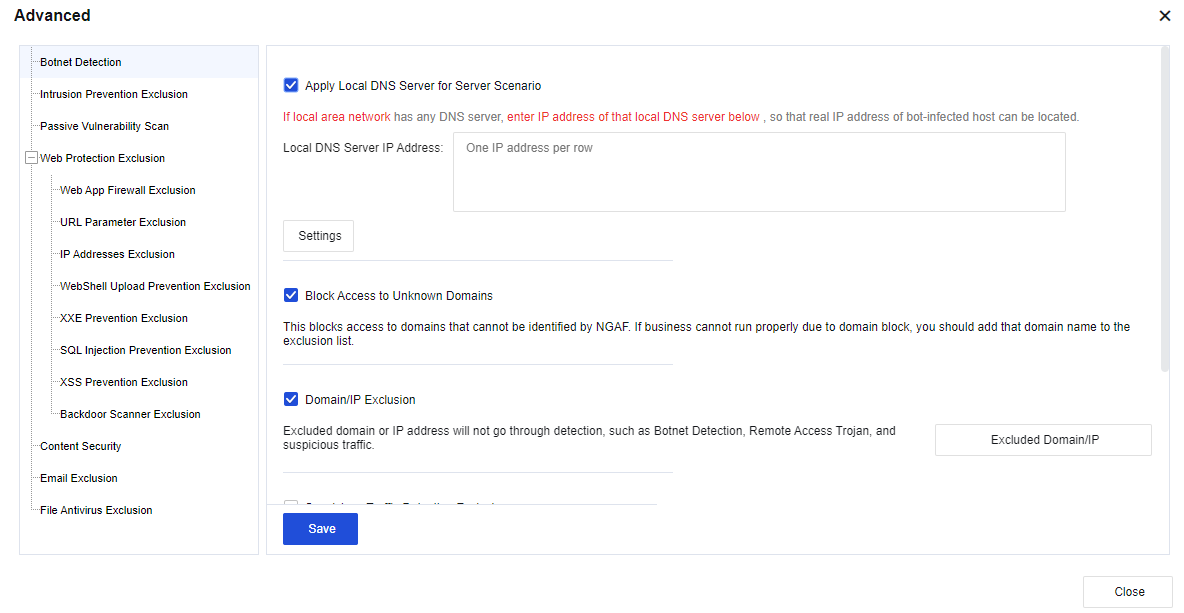Save the botnet detection settings
The image size is (1184, 613).
point(320,529)
